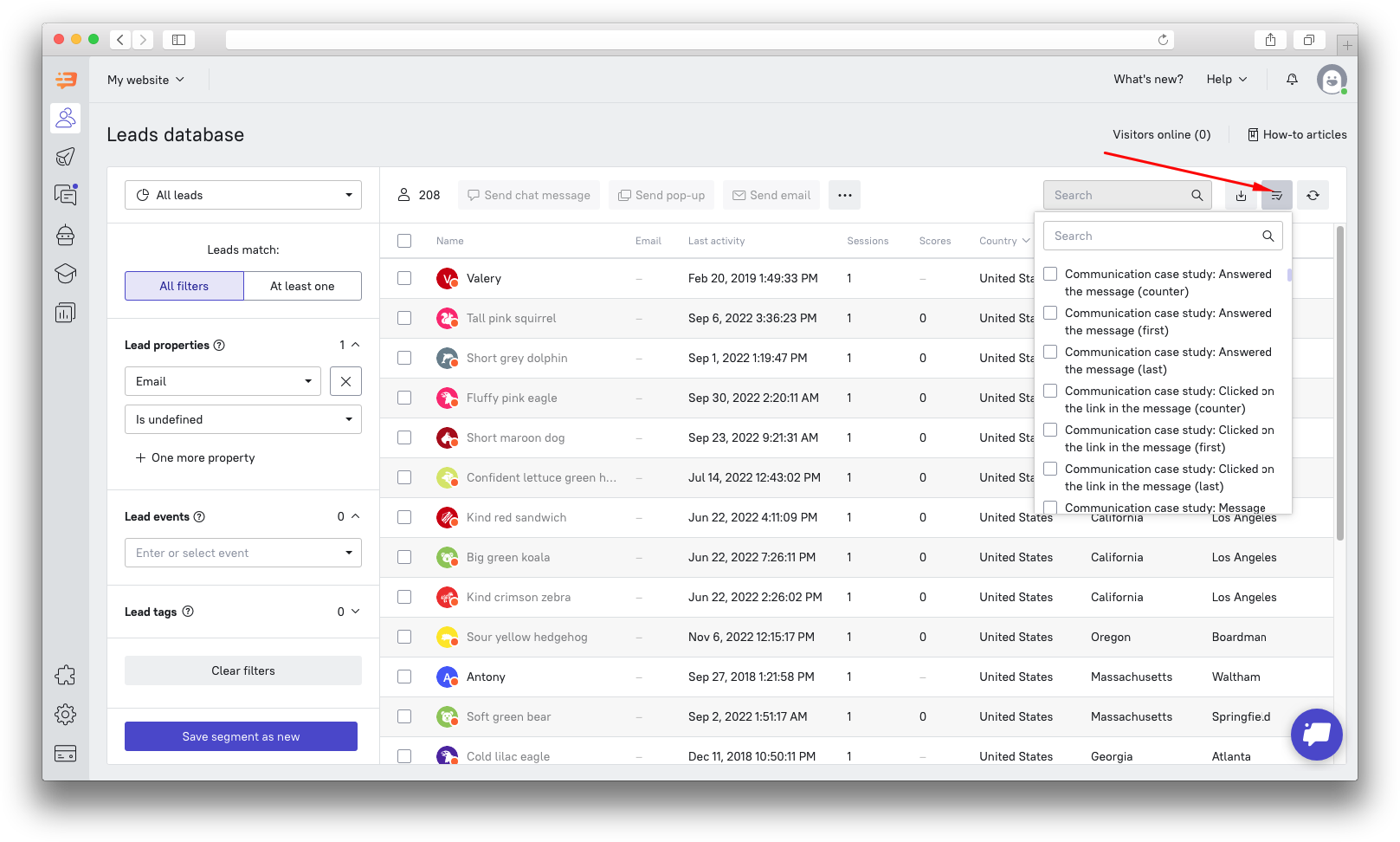
Task: Open the Email property dropdown
Action: click(x=223, y=381)
